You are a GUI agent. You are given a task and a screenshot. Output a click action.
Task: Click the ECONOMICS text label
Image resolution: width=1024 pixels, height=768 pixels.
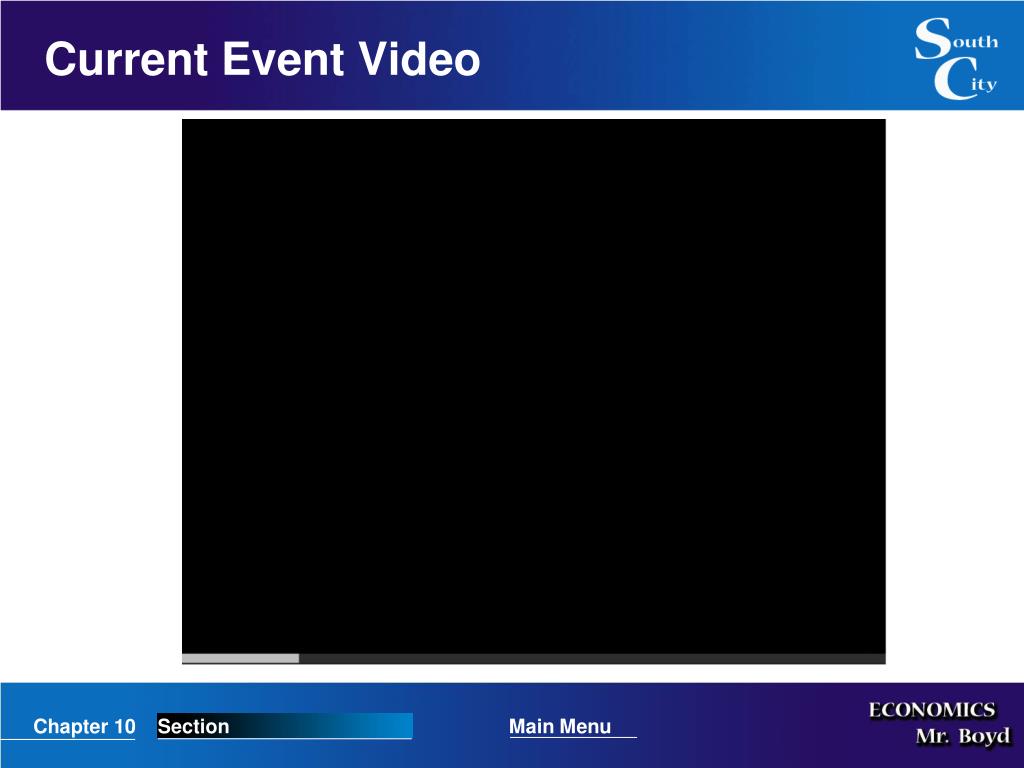tap(932, 710)
